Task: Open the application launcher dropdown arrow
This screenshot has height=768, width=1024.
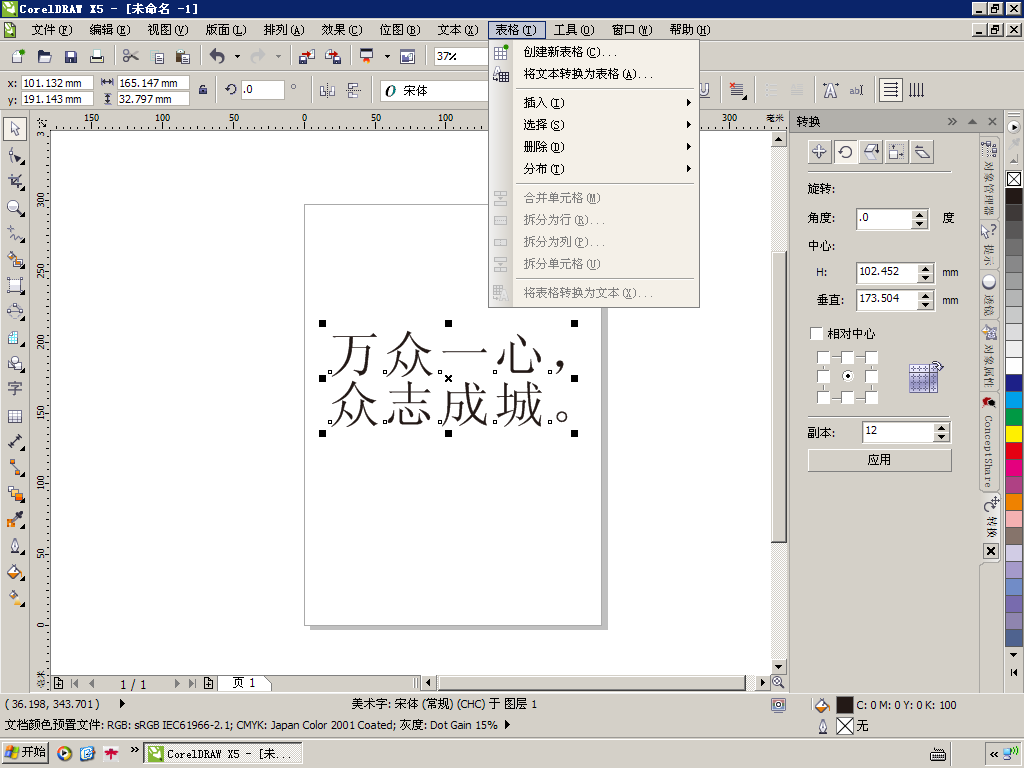Action: click(x=387, y=56)
